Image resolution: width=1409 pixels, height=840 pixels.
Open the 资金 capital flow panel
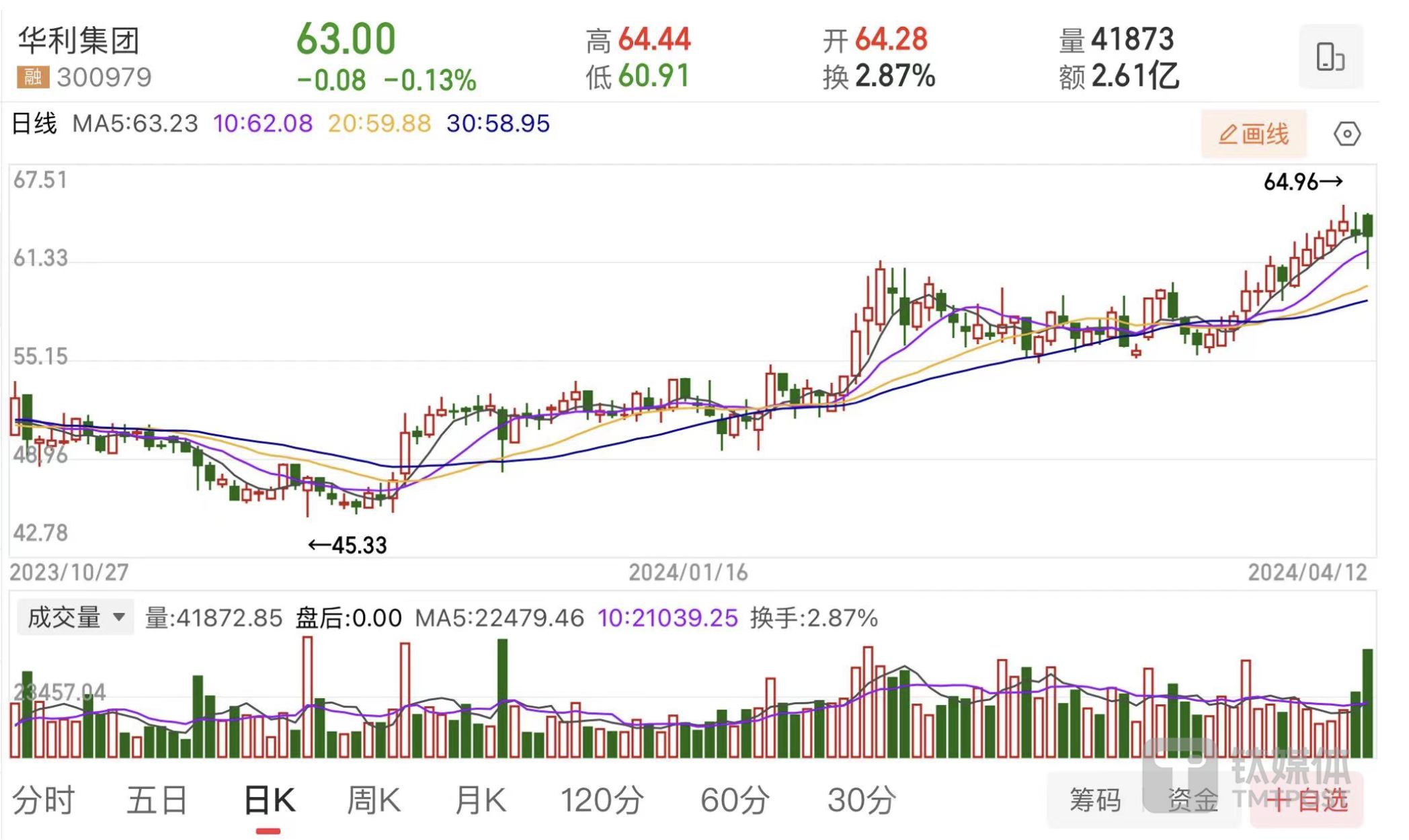tap(1193, 800)
